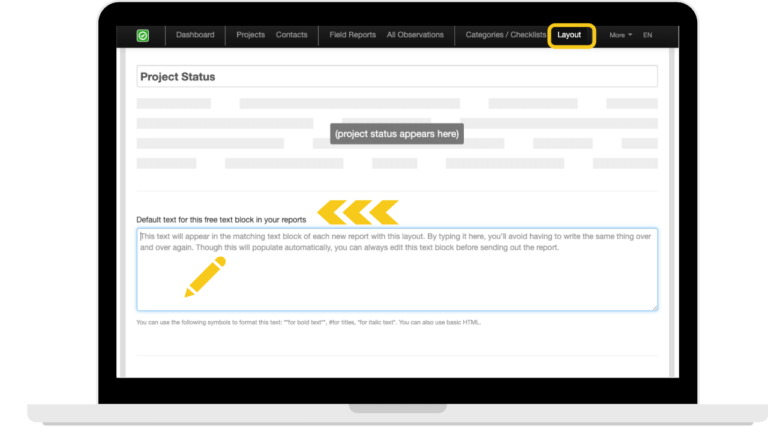
Task: Switch language via EN selector
Action: coord(648,35)
